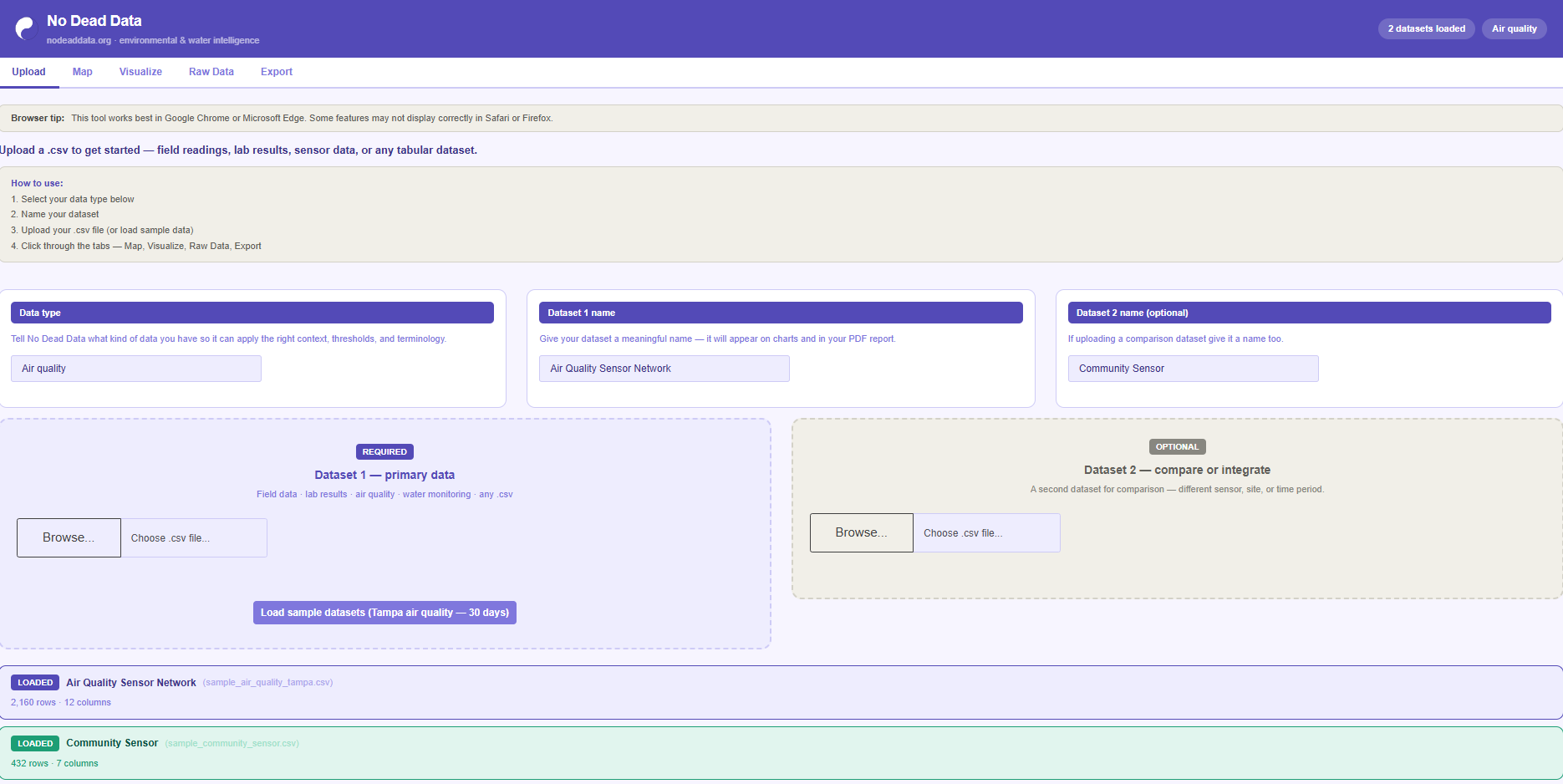Open the Export tab
Image resolution: width=1563 pixels, height=784 pixels.
point(276,72)
